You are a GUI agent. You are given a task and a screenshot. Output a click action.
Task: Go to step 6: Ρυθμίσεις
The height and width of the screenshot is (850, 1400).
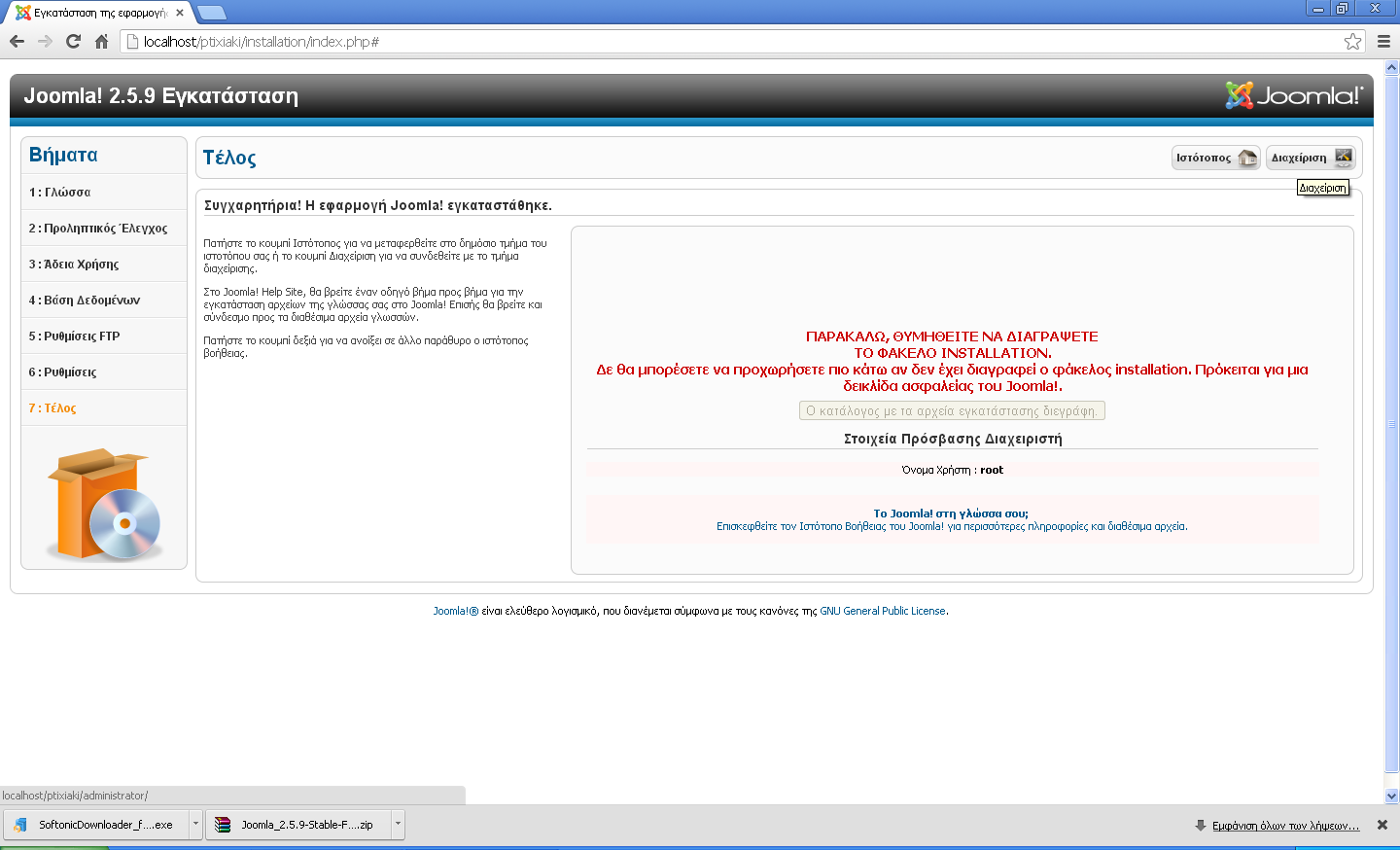[104, 372]
